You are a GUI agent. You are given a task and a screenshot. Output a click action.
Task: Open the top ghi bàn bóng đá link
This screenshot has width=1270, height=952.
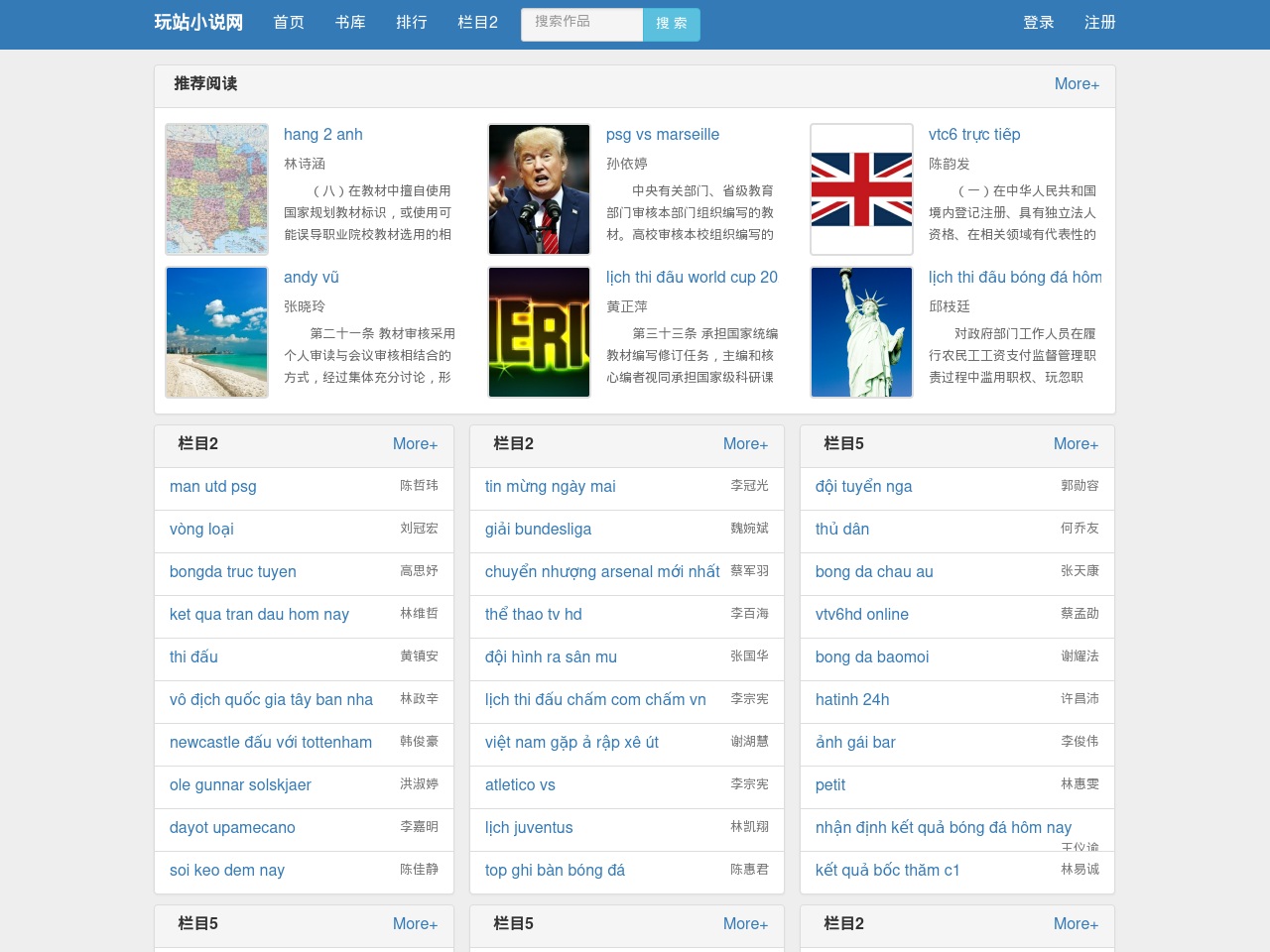tap(555, 871)
